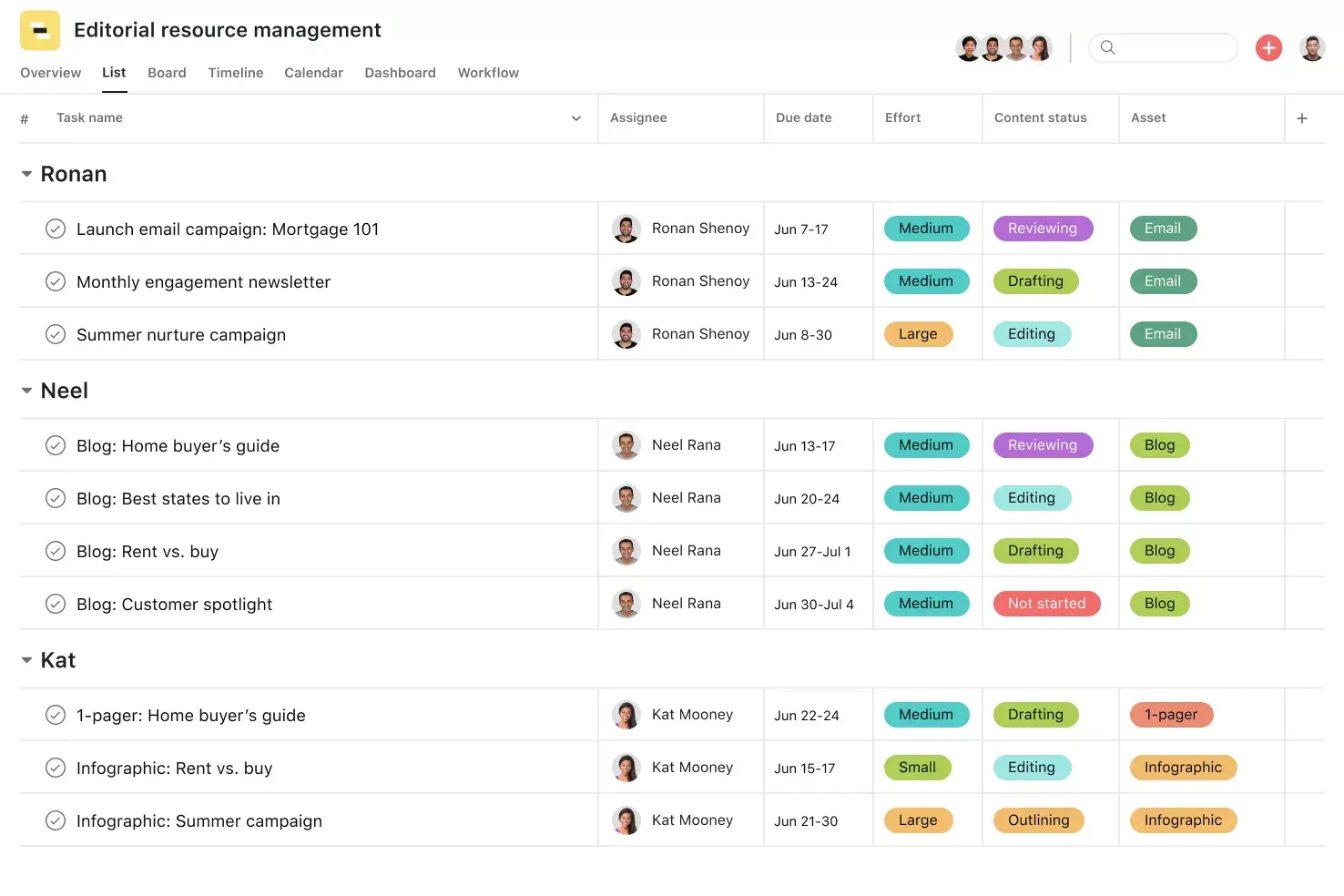Click Kat Mooney's avatar on Infographic: Summer campaign
This screenshot has height=896, width=1344.
coord(626,820)
